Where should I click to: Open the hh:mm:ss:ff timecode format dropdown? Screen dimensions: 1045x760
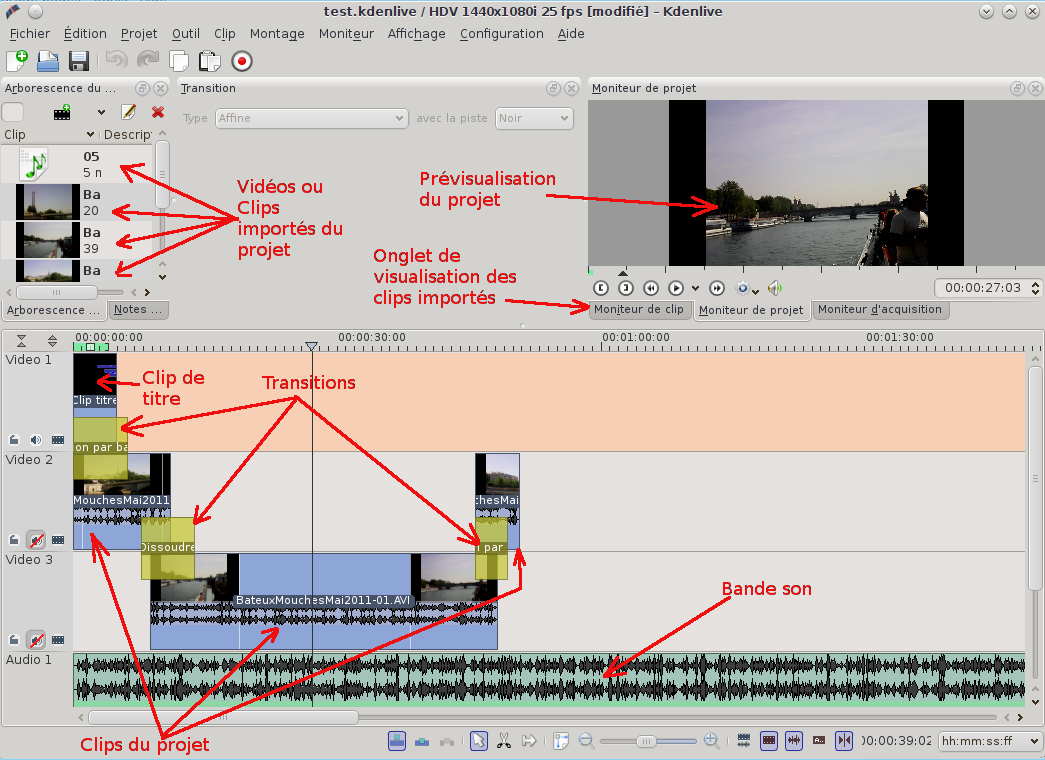pos(988,741)
